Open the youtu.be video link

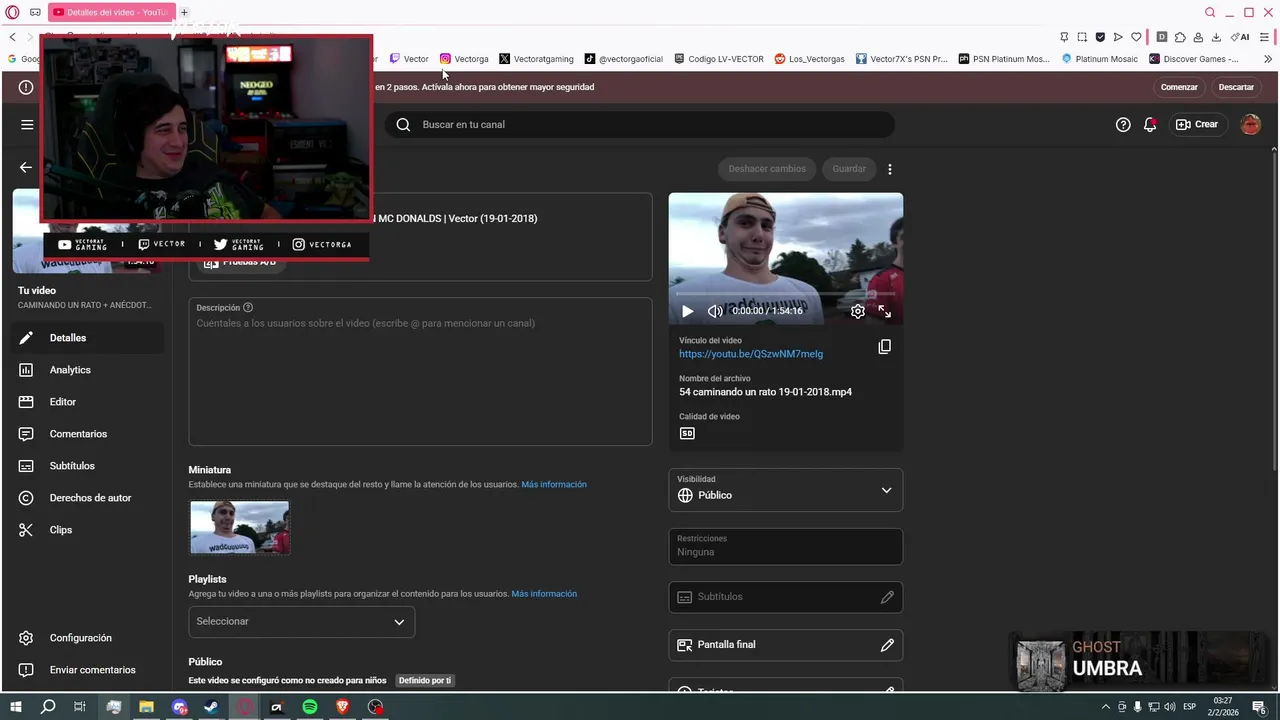pyautogui.click(x=751, y=354)
